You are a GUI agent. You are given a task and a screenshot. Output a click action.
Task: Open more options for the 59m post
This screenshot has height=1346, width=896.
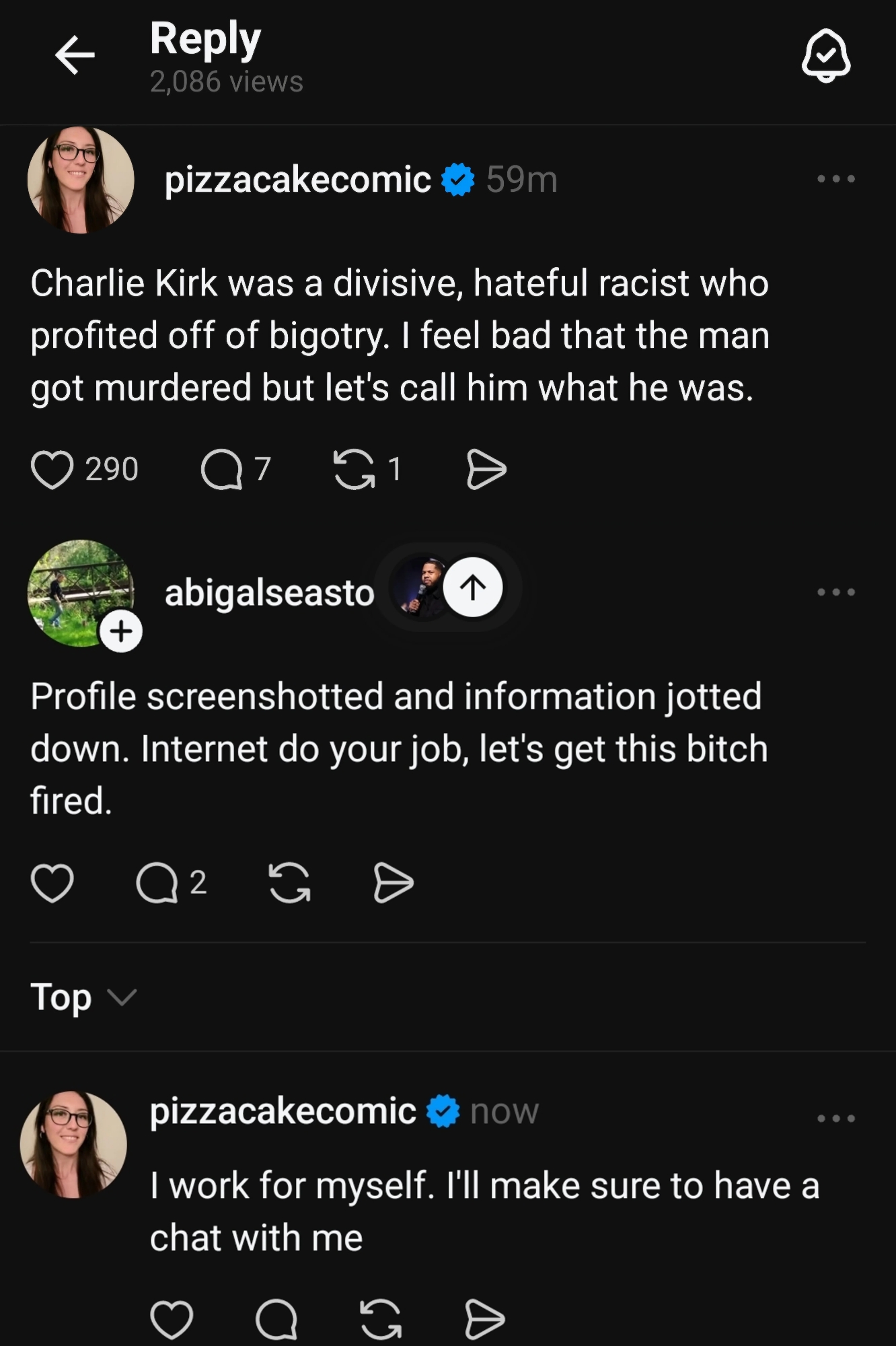(835, 179)
